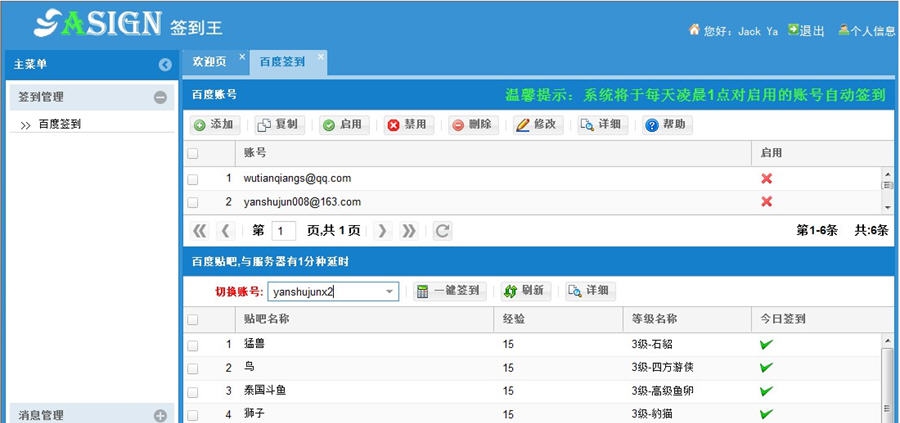
Task: Click the green check for 猛兽 row
Action: pos(766,344)
